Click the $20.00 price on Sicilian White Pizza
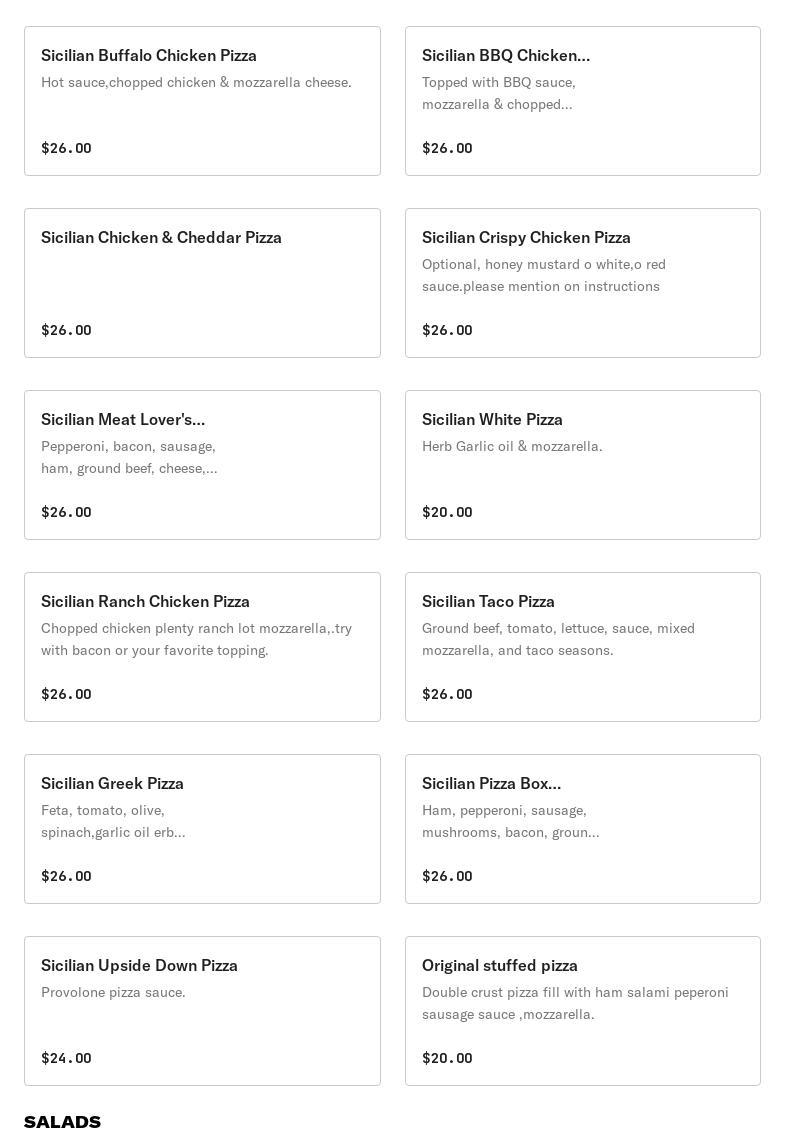785x1138 pixels. [x=447, y=512]
